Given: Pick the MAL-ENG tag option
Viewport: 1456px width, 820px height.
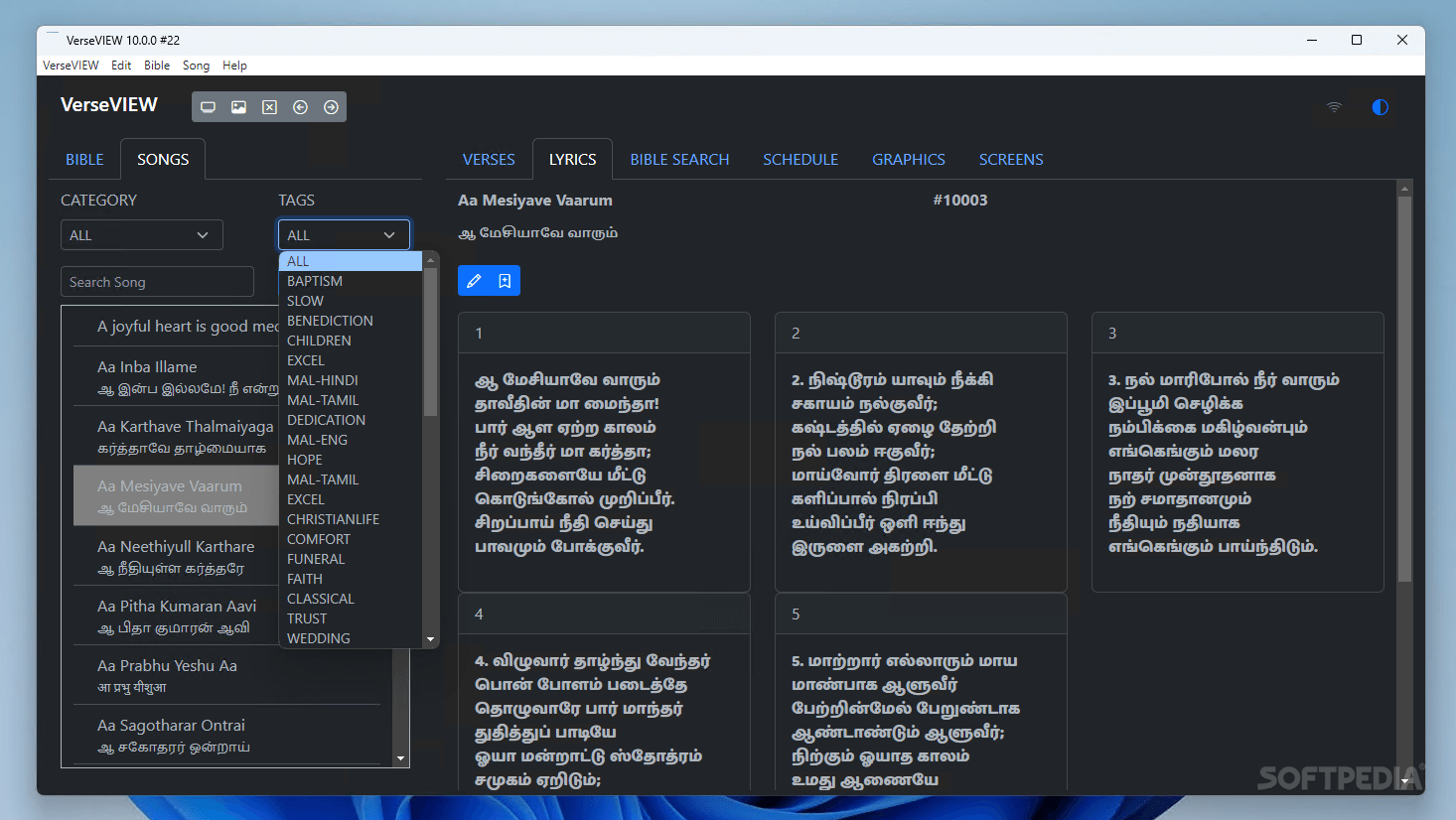Looking at the screenshot, I should 351,440.
